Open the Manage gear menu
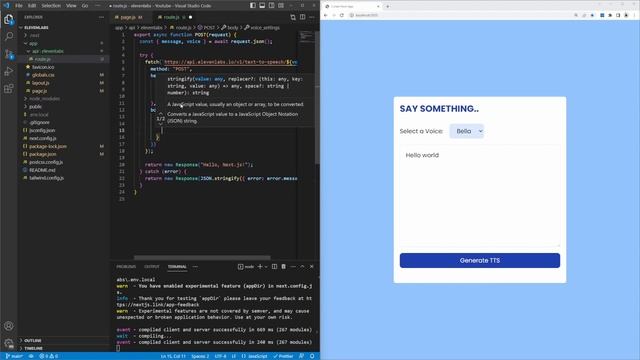This screenshot has width=640, height=360. pyautogui.click(x=9, y=343)
